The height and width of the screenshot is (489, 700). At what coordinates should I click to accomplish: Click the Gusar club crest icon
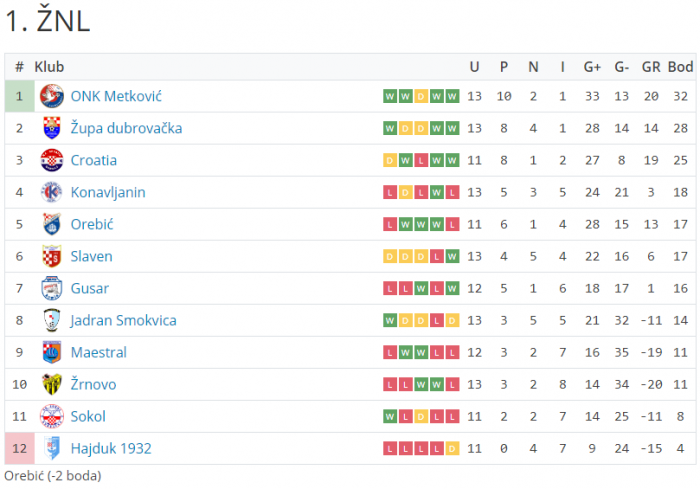51,288
